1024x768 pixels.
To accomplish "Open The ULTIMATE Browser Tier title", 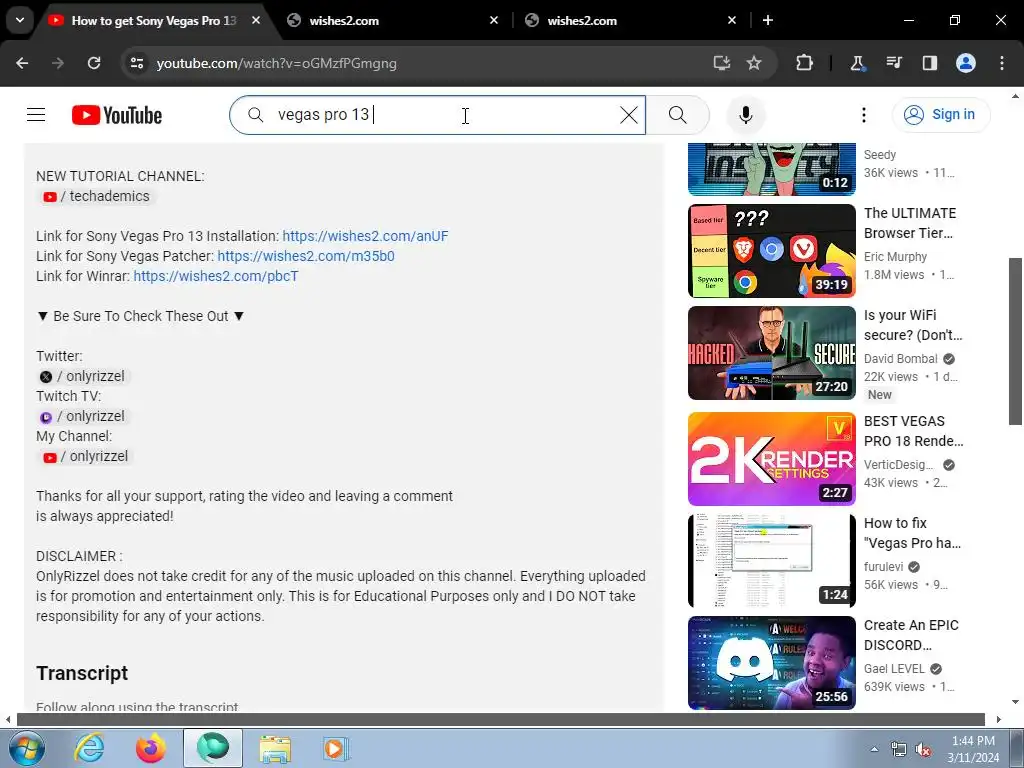I will click(x=910, y=223).
